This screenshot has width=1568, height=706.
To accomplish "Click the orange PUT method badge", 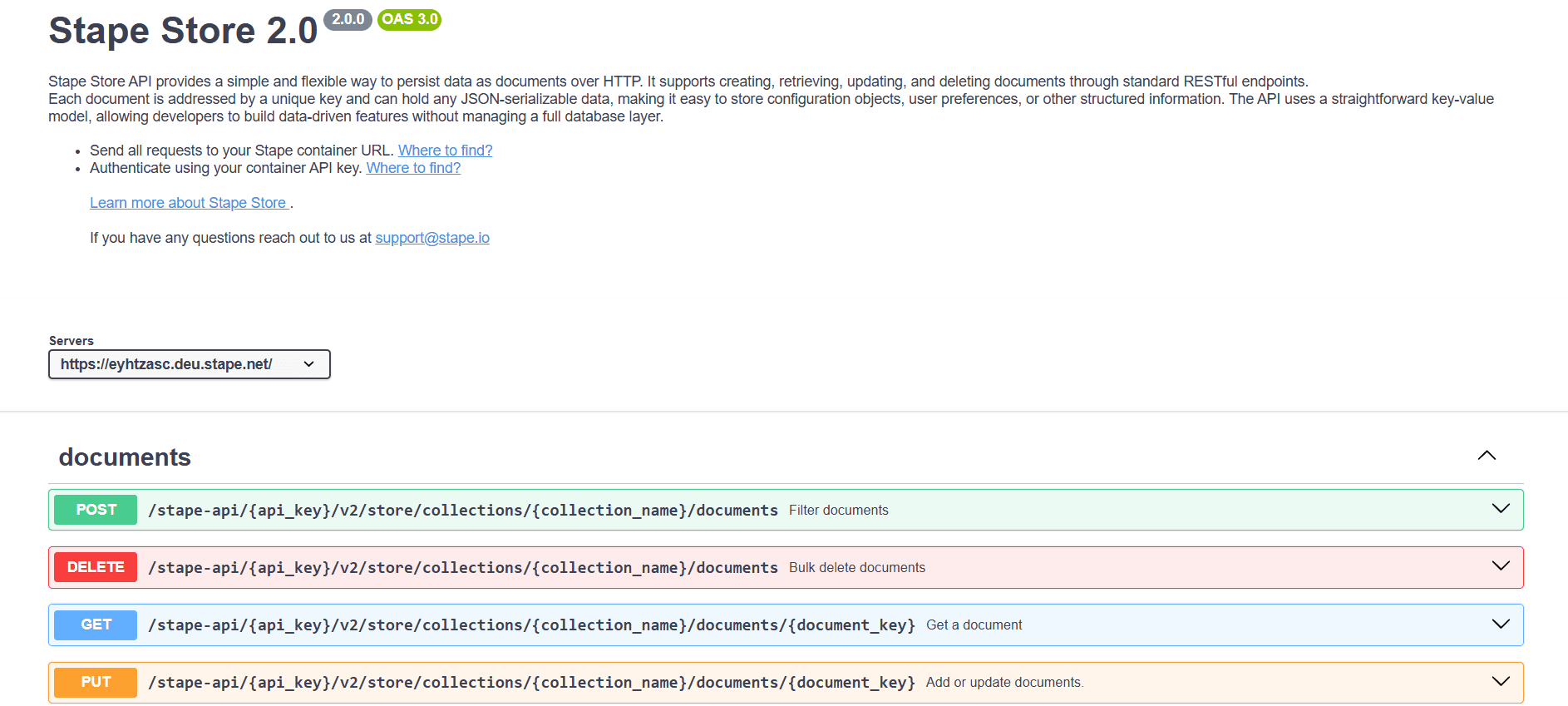I will pyautogui.click(x=96, y=682).
